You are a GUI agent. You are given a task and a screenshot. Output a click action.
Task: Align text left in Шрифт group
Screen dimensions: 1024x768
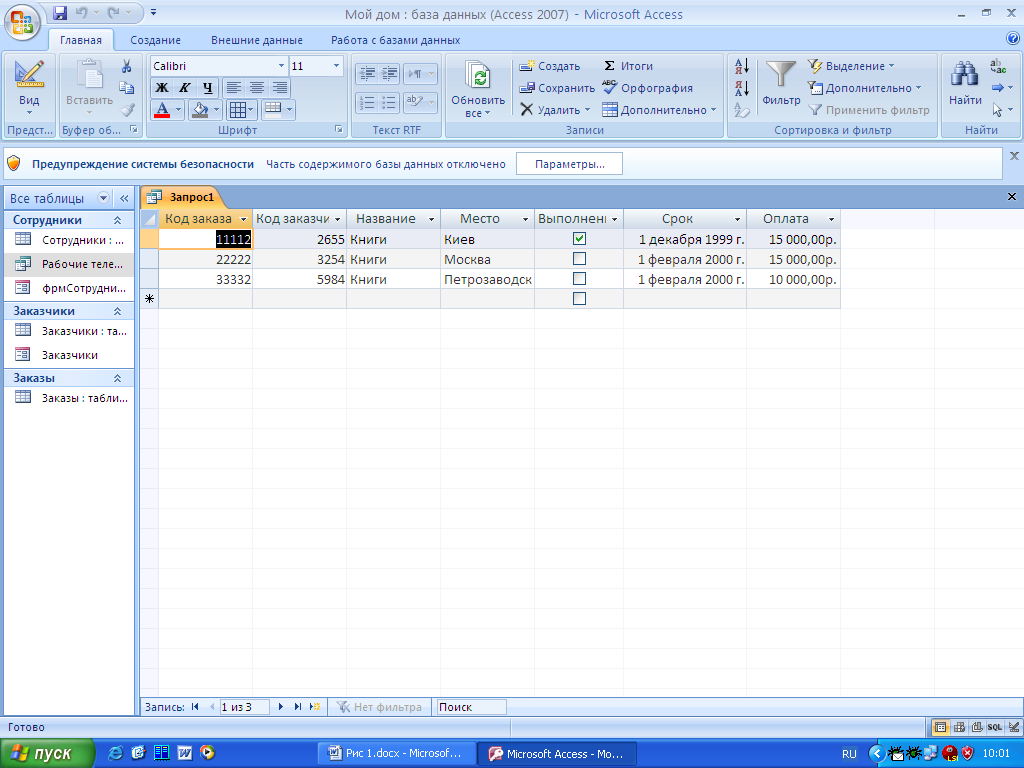pos(234,88)
